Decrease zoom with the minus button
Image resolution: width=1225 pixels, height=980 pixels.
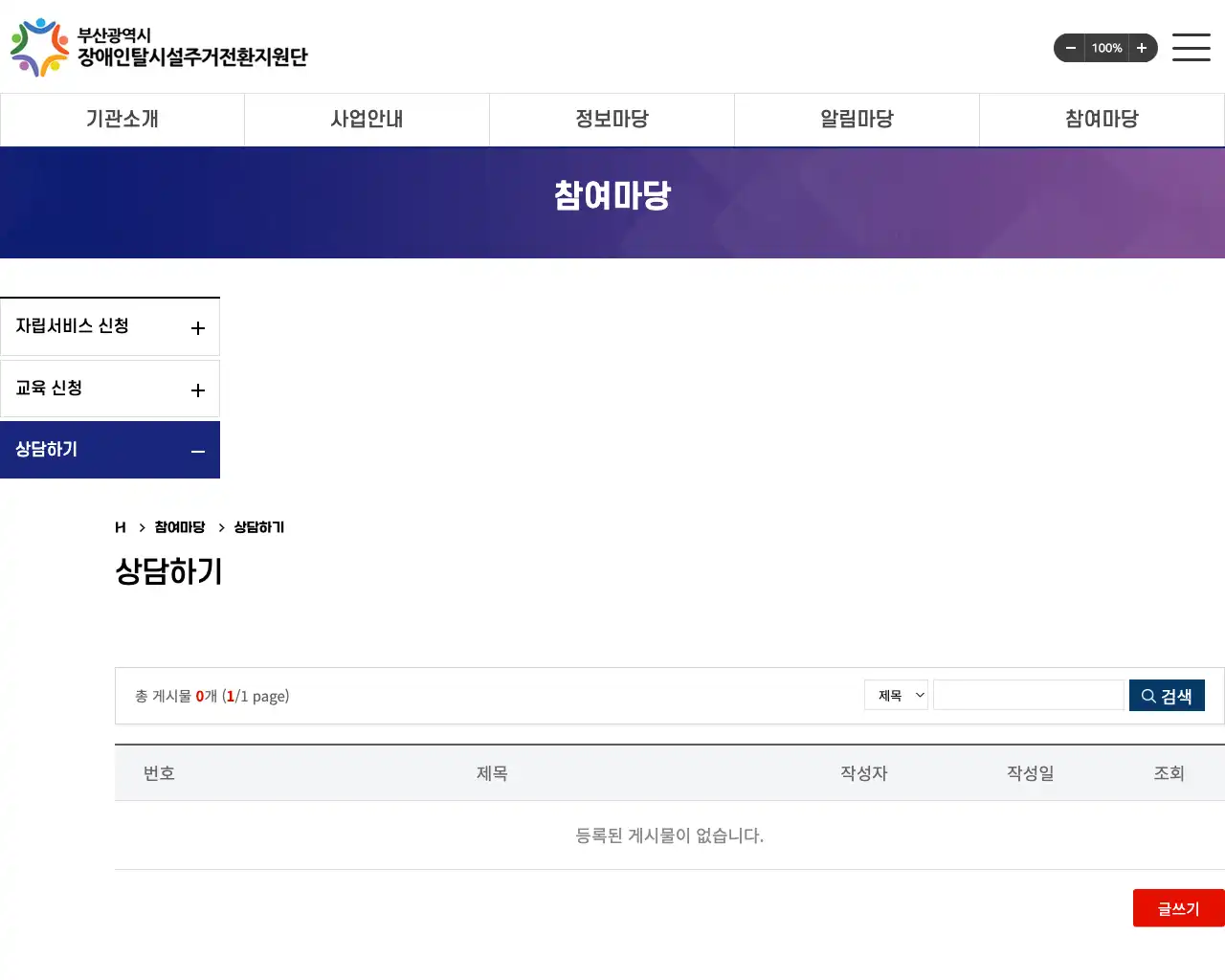coord(1071,48)
